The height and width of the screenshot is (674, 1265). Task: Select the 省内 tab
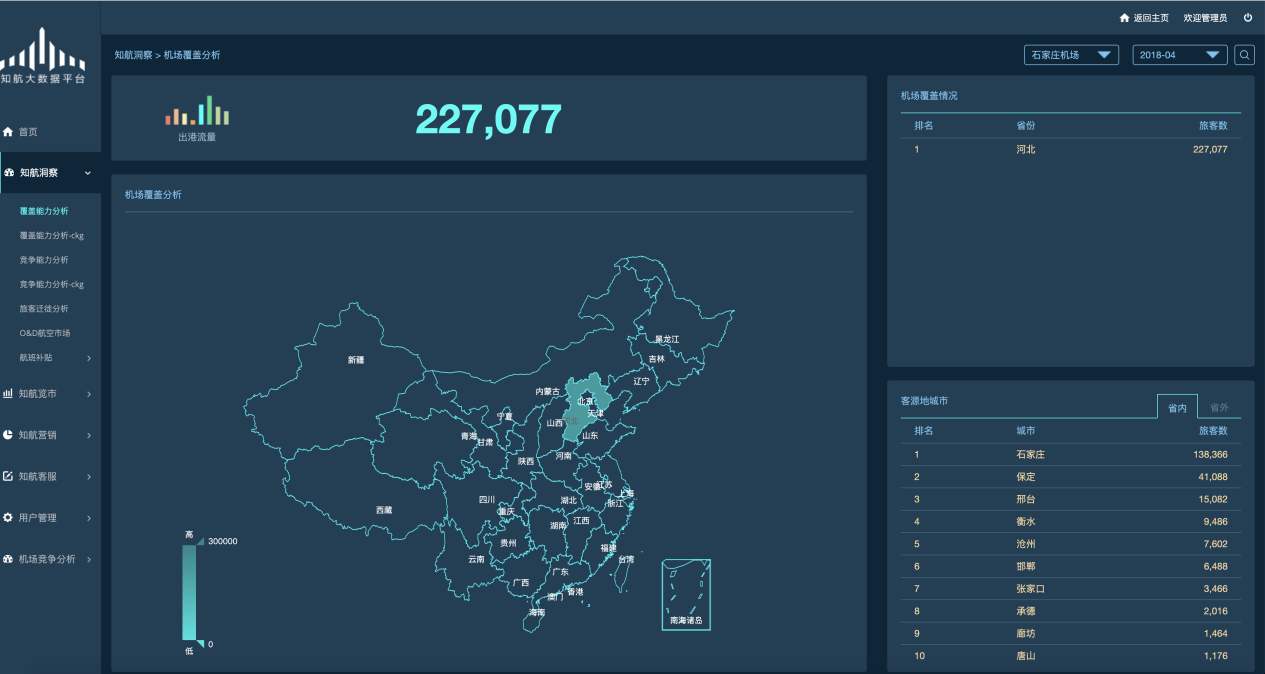click(1177, 408)
